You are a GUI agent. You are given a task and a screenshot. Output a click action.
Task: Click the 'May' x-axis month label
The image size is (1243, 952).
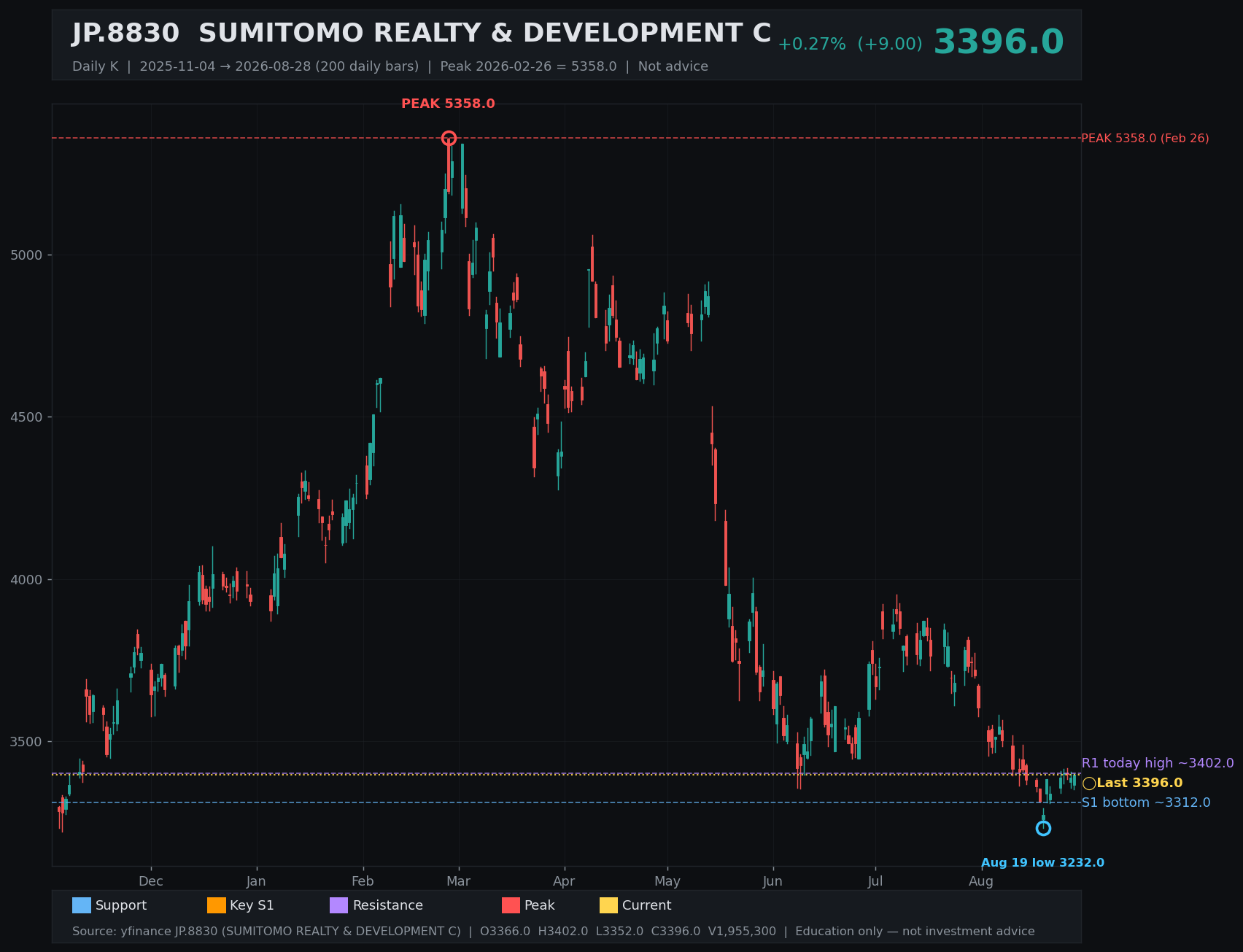[x=667, y=881]
